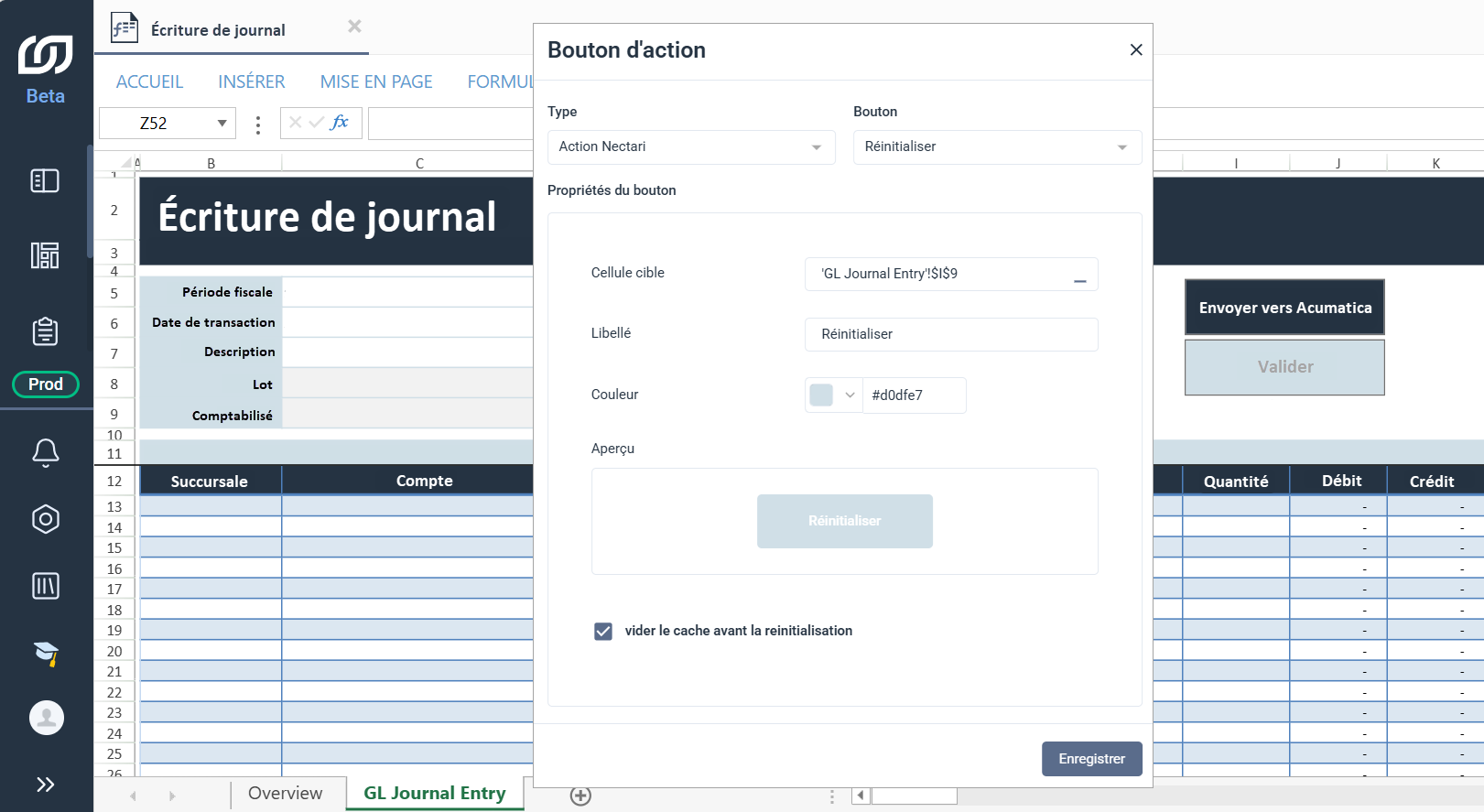The width and height of the screenshot is (1484, 812).
Task: Open the insert function fx icon
Action: [x=340, y=122]
